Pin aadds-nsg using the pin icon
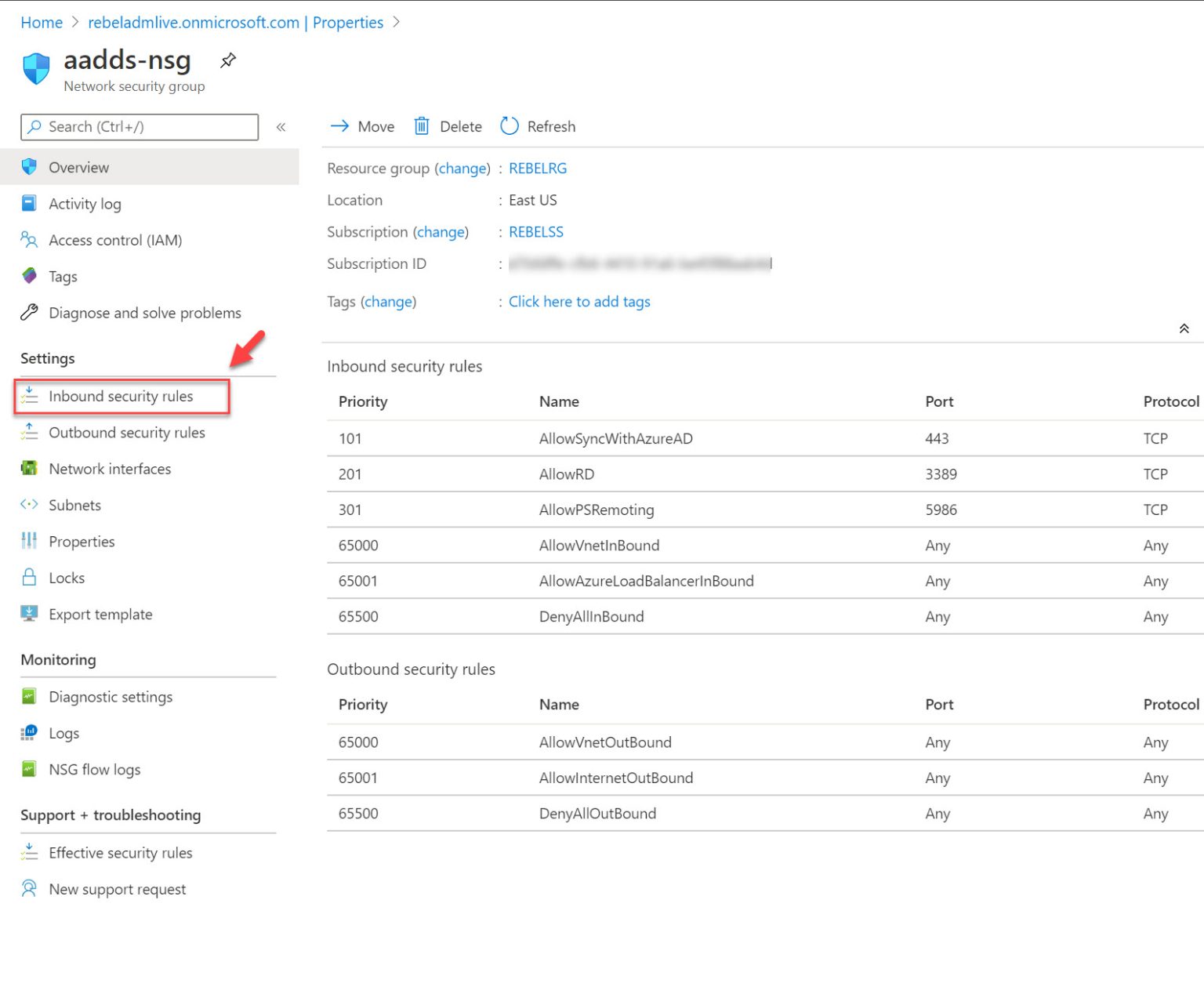This screenshot has height=983, width=1204. coord(227,60)
